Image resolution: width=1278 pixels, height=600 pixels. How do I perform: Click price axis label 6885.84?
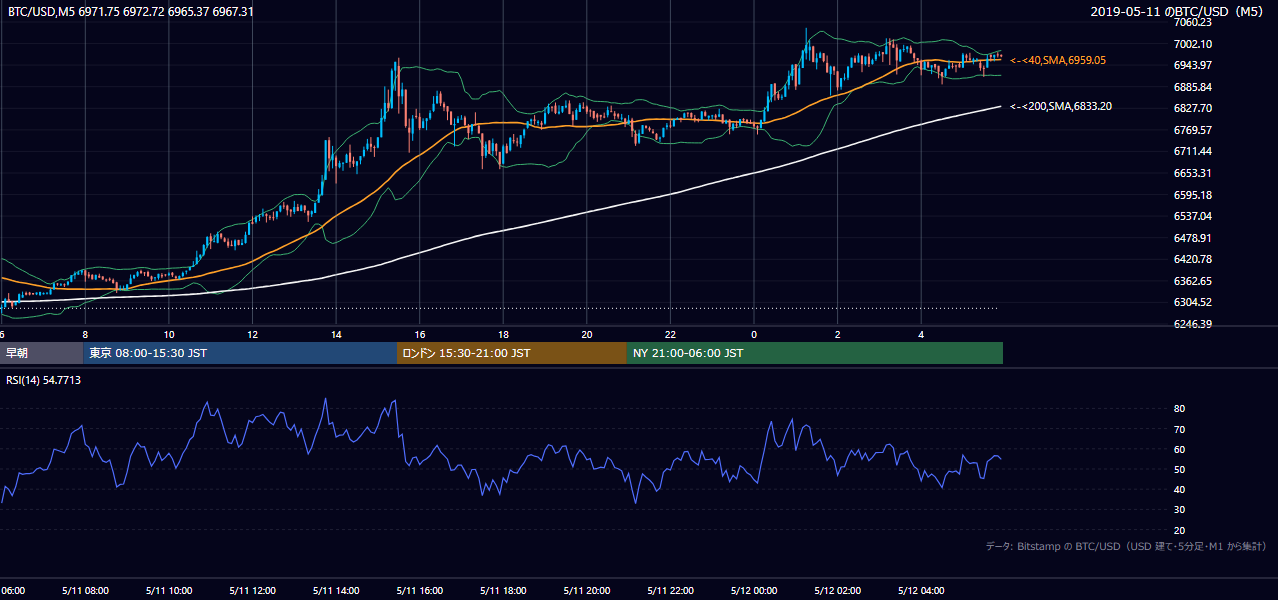coord(1193,87)
